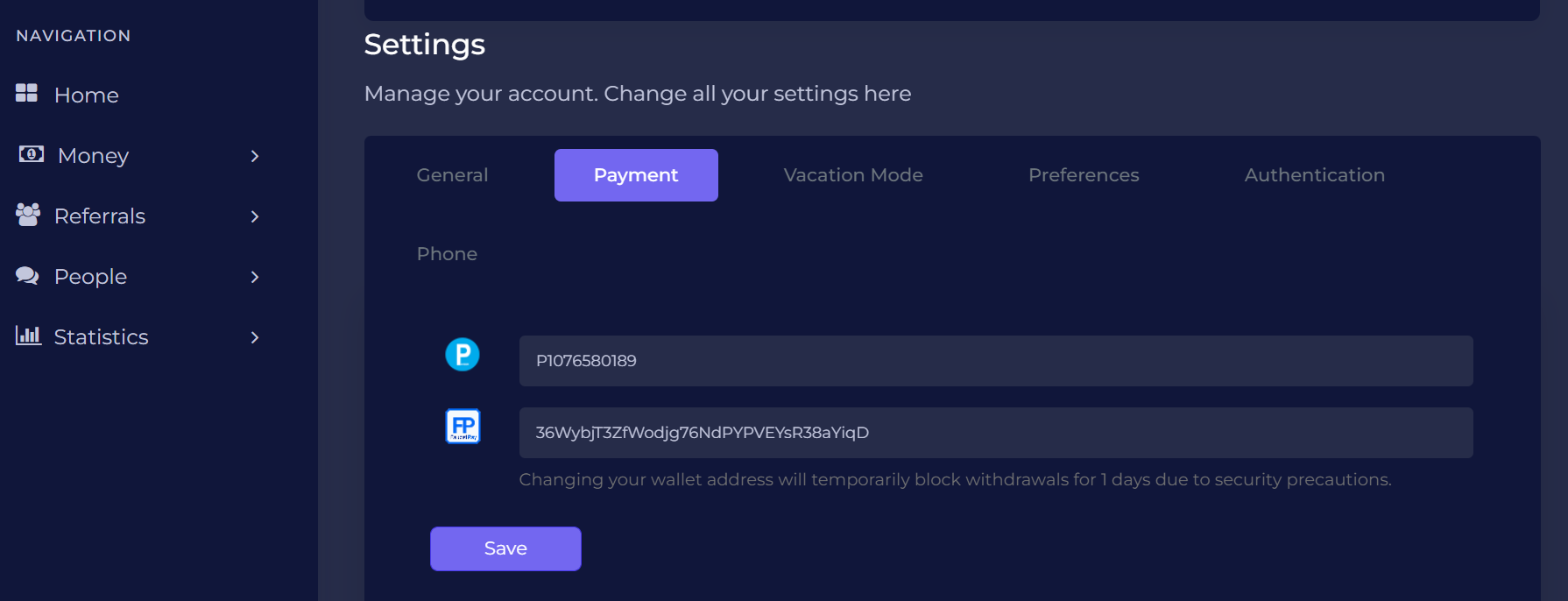Switch to the Phone tab
The image size is (1568, 601).
447,254
